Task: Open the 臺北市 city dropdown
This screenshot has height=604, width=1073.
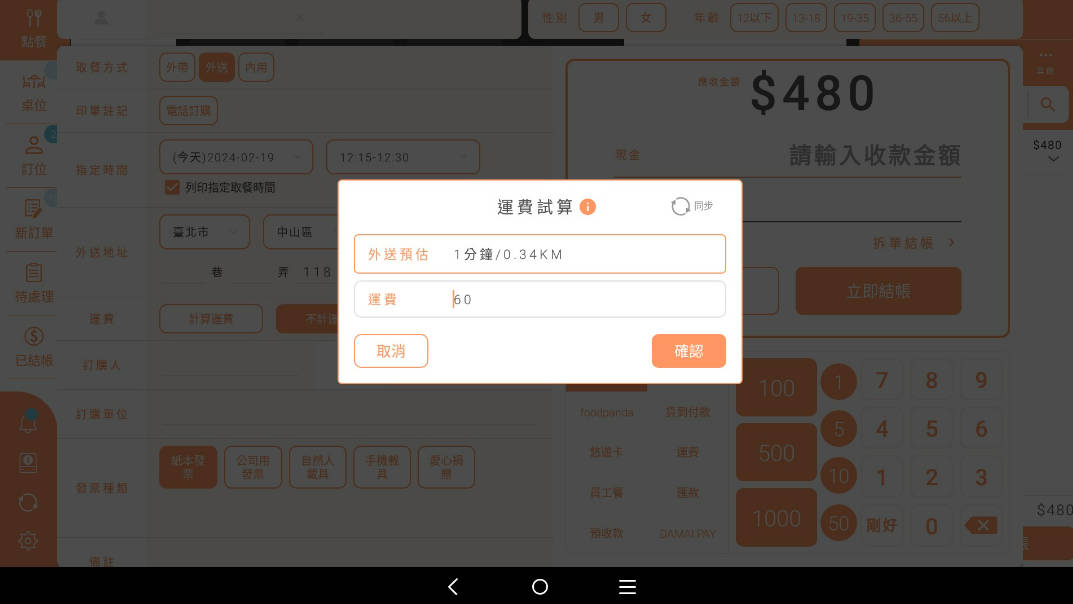Action: (x=205, y=231)
